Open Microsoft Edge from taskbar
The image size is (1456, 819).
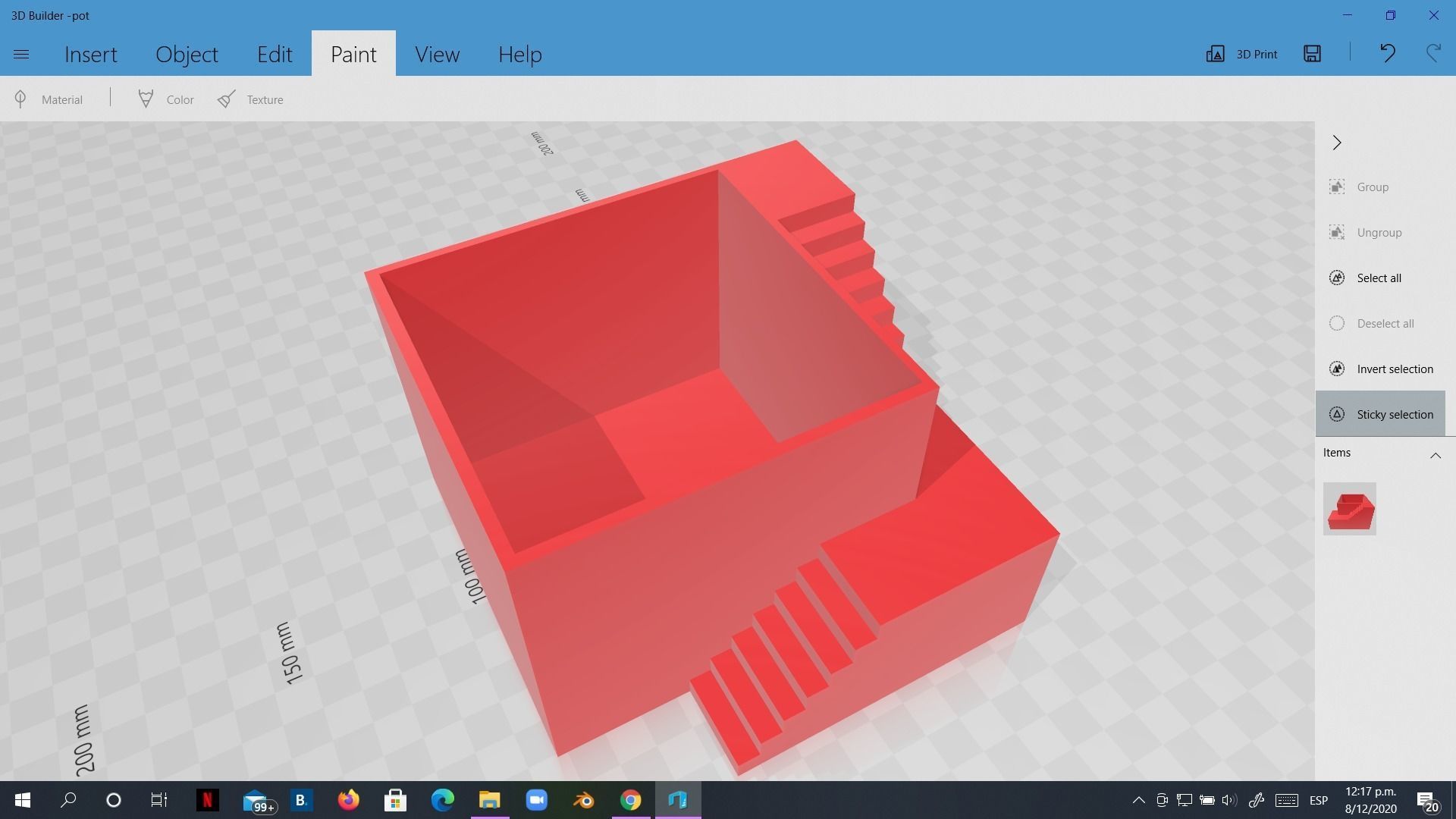tap(442, 800)
